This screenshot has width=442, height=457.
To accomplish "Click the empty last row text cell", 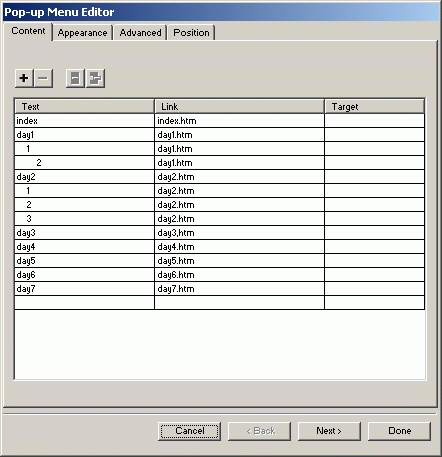I will tap(84, 303).
